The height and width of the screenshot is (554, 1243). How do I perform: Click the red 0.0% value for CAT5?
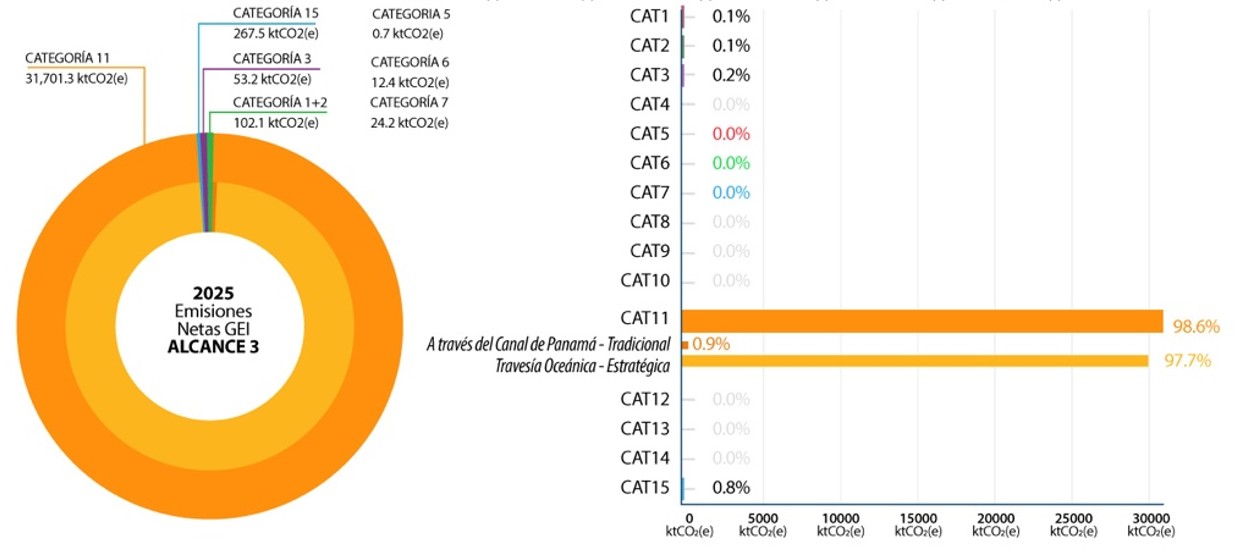pos(731,134)
